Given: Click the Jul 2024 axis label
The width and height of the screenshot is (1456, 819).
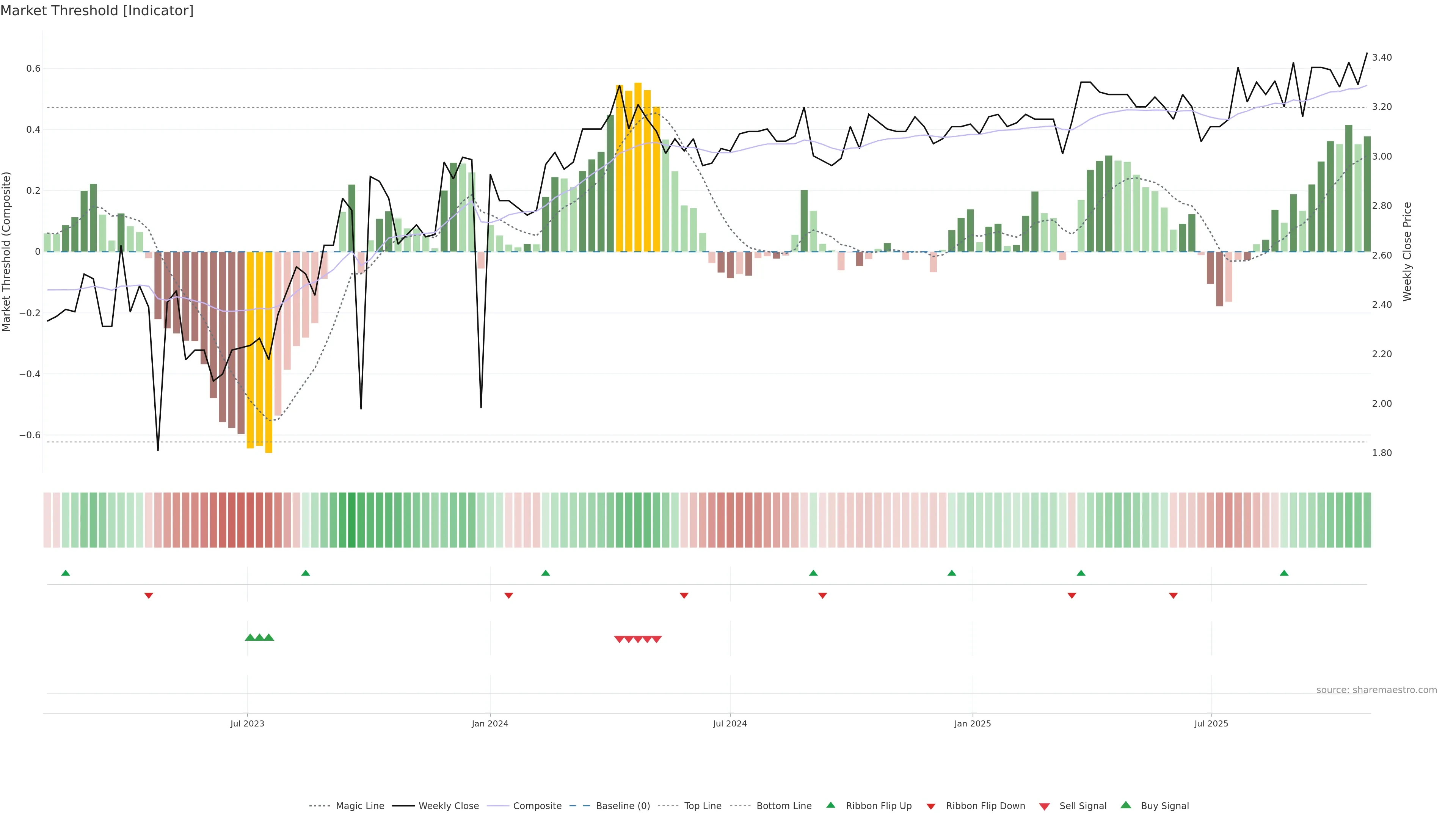Looking at the screenshot, I should tap(730, 723).
